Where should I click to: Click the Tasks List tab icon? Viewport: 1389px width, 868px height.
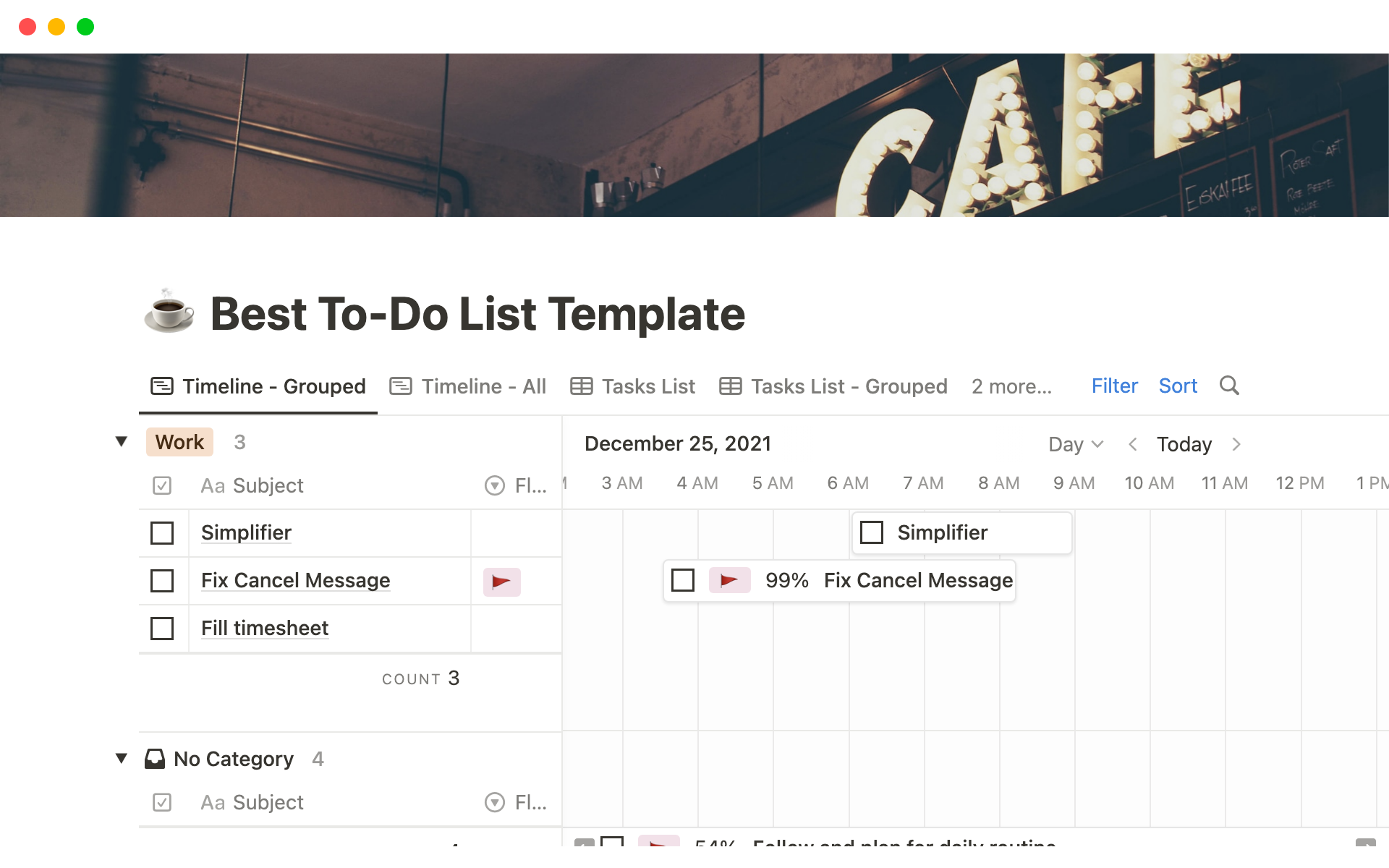point(581,386)
